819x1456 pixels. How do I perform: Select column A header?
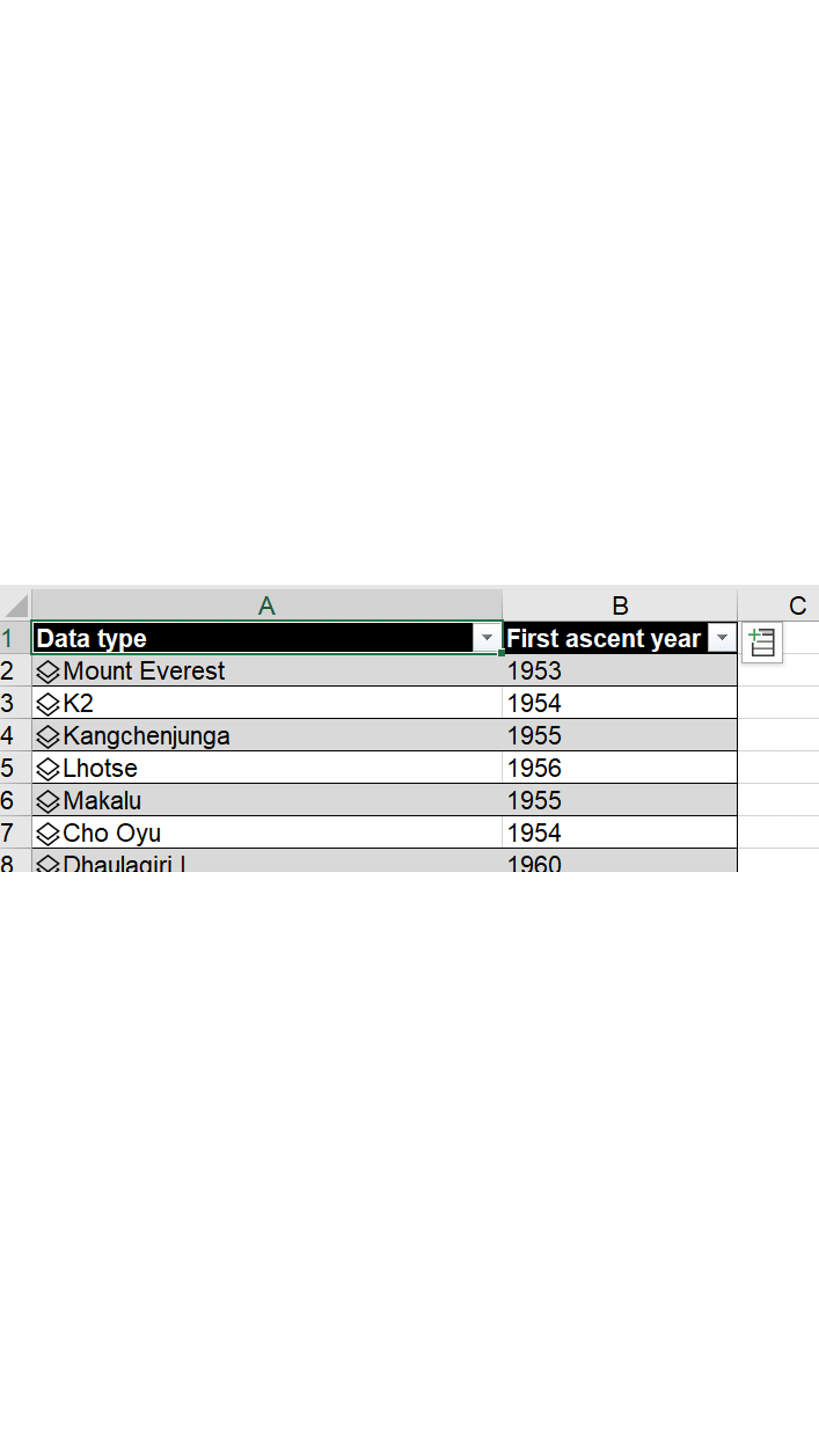pos(266,606)
